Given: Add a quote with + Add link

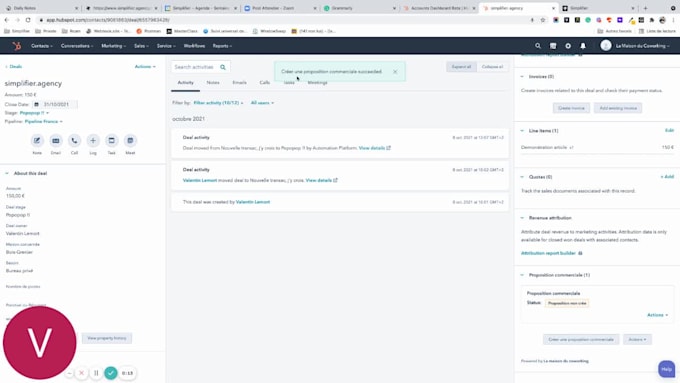Looking at the screenshot, I should 667,177.
